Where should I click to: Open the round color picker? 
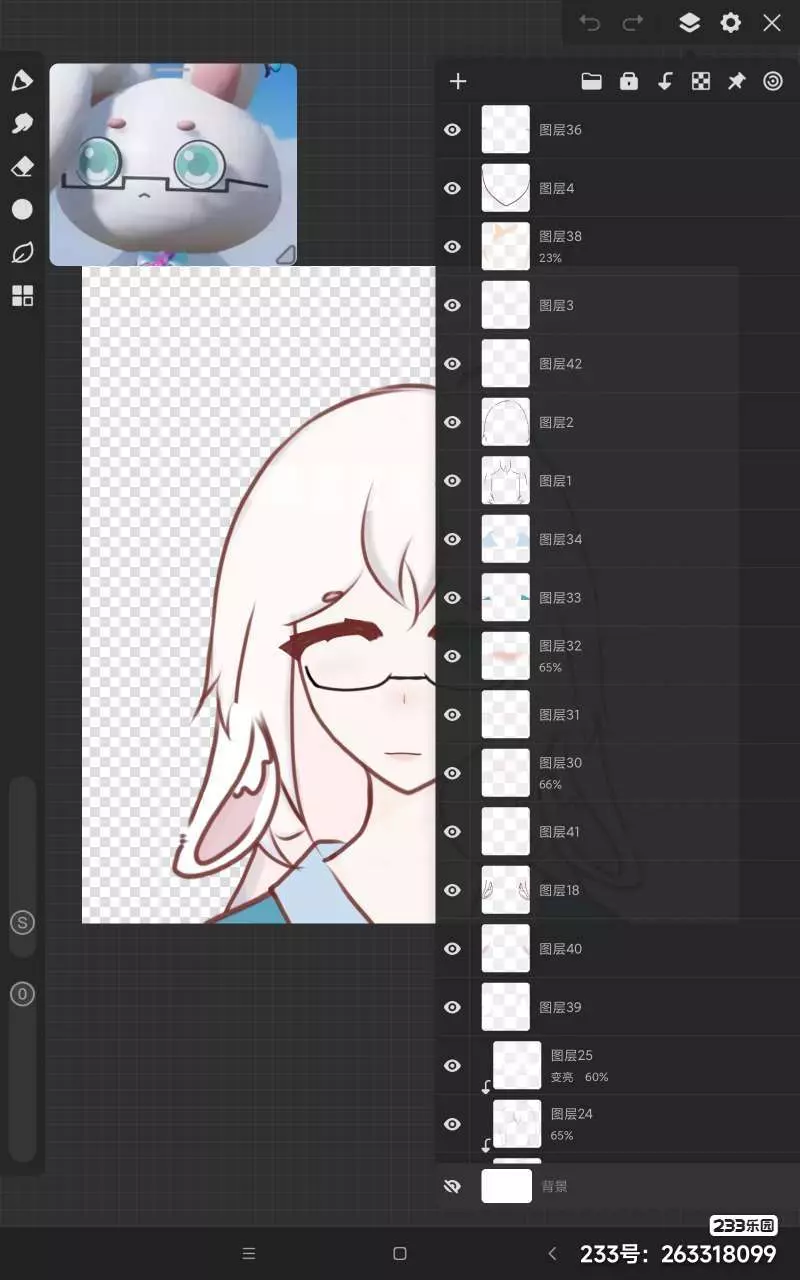pyautogui.click(x=22, y=209)
